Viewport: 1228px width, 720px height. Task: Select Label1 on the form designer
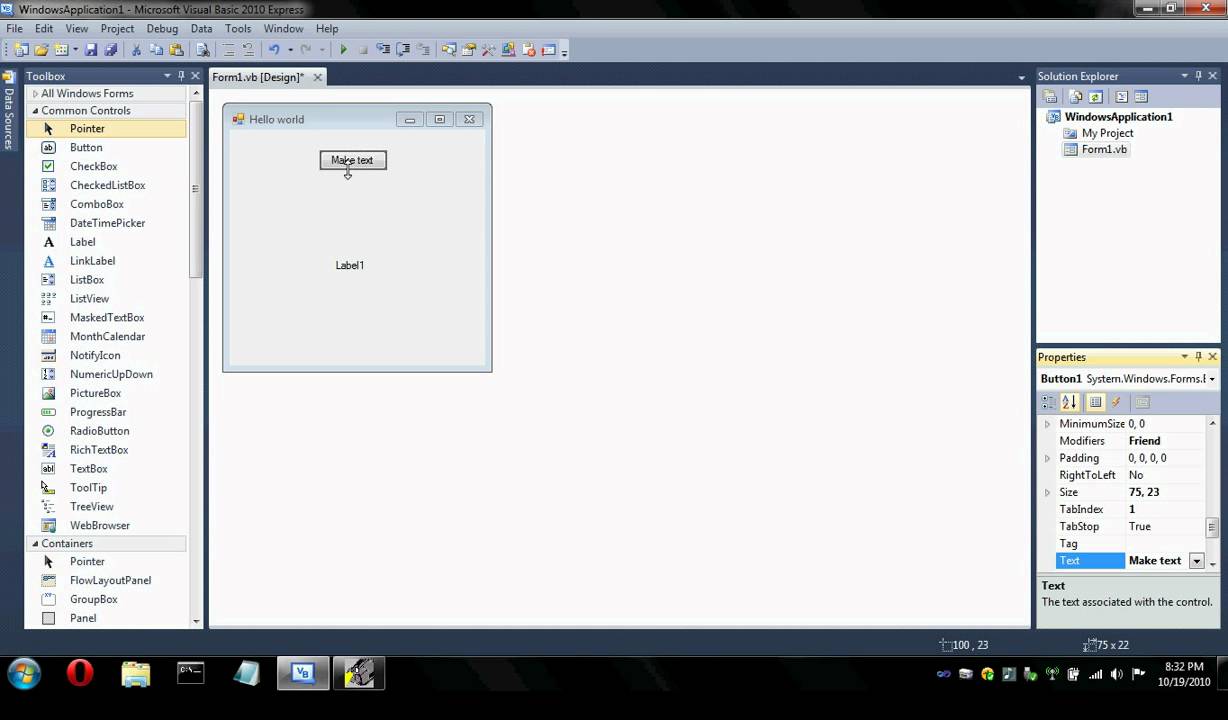tap(350, 265)
